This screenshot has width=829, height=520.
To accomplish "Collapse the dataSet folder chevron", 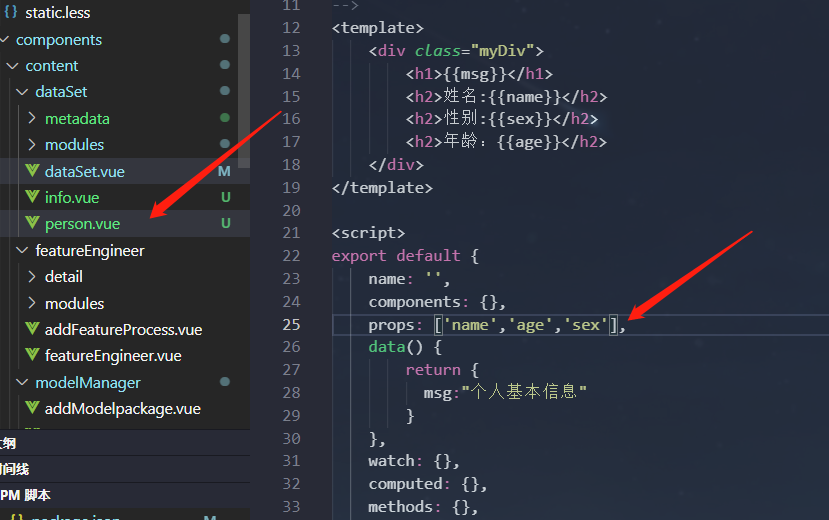I will (x=22, y=91).
